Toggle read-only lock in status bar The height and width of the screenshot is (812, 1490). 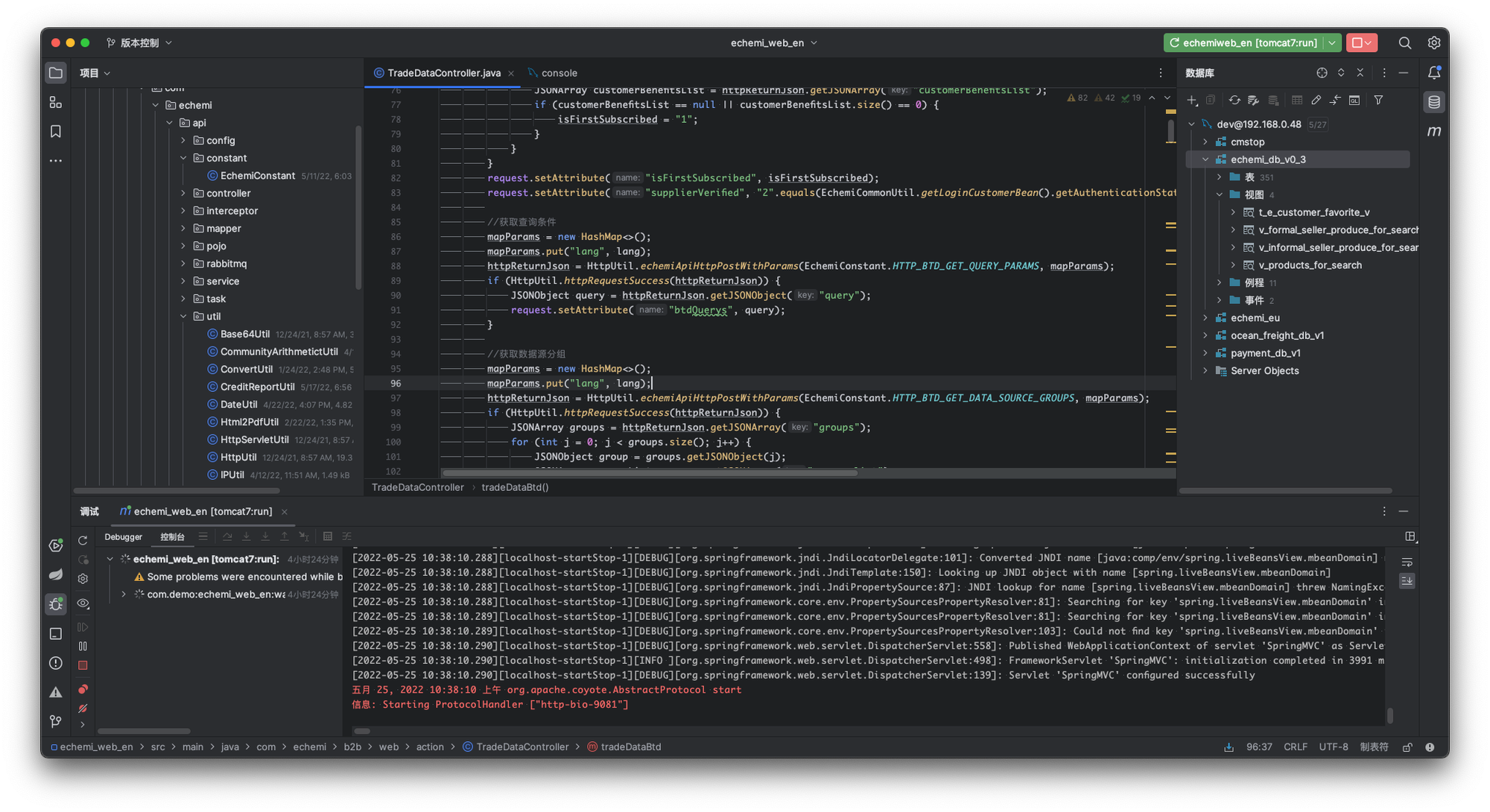(x=1407, y=747)
